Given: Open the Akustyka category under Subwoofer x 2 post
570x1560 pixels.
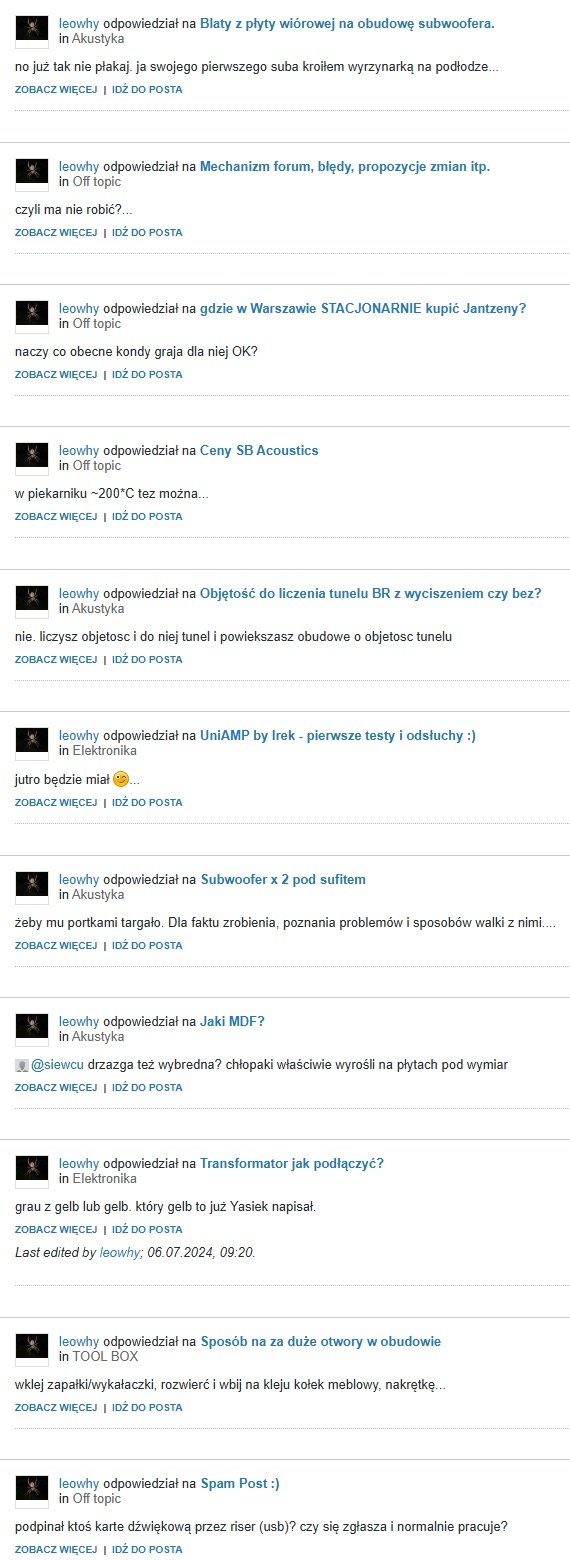Looking at the screenshot, I should (99, 894).
